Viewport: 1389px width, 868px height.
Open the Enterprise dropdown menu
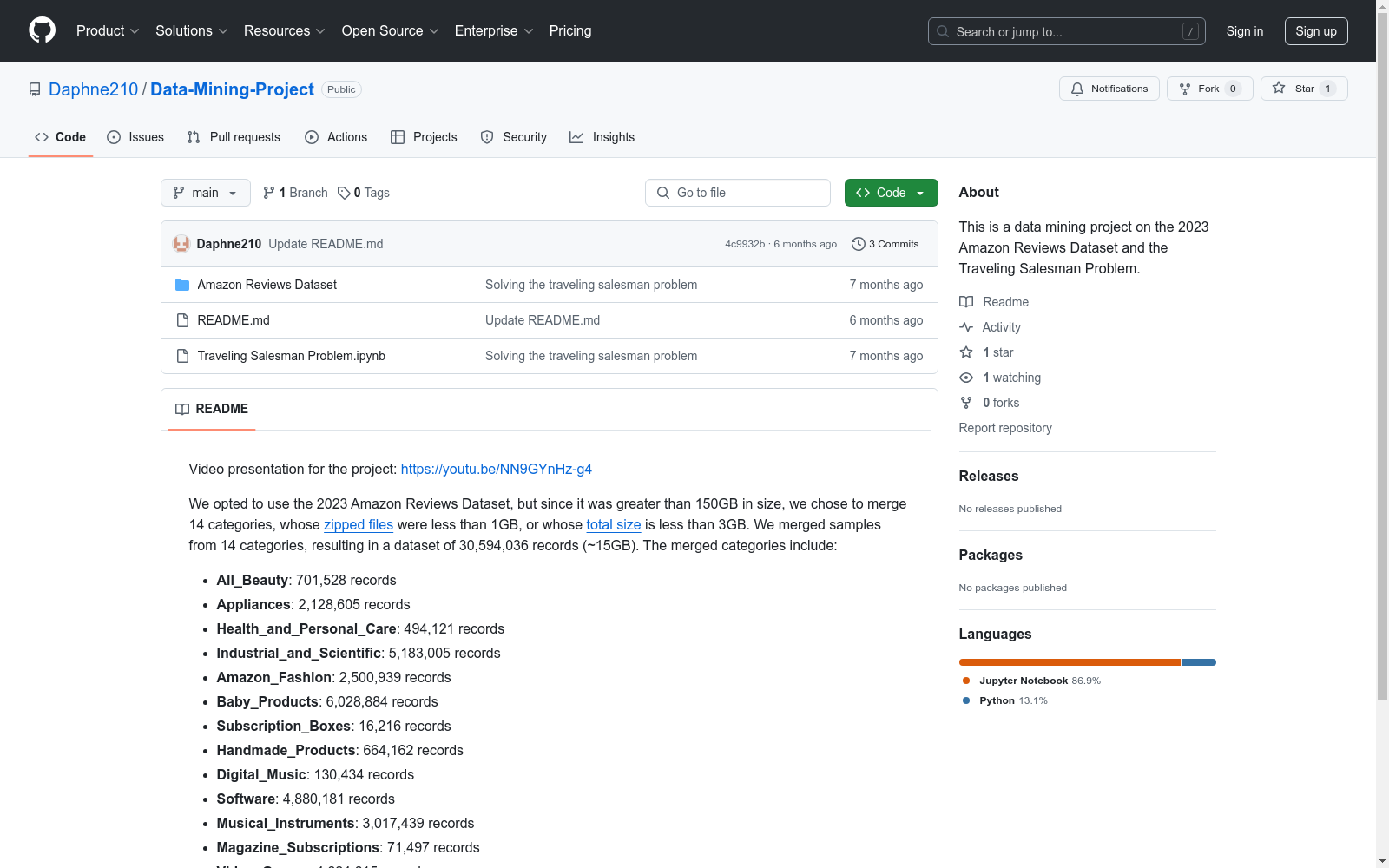point(494,31)
